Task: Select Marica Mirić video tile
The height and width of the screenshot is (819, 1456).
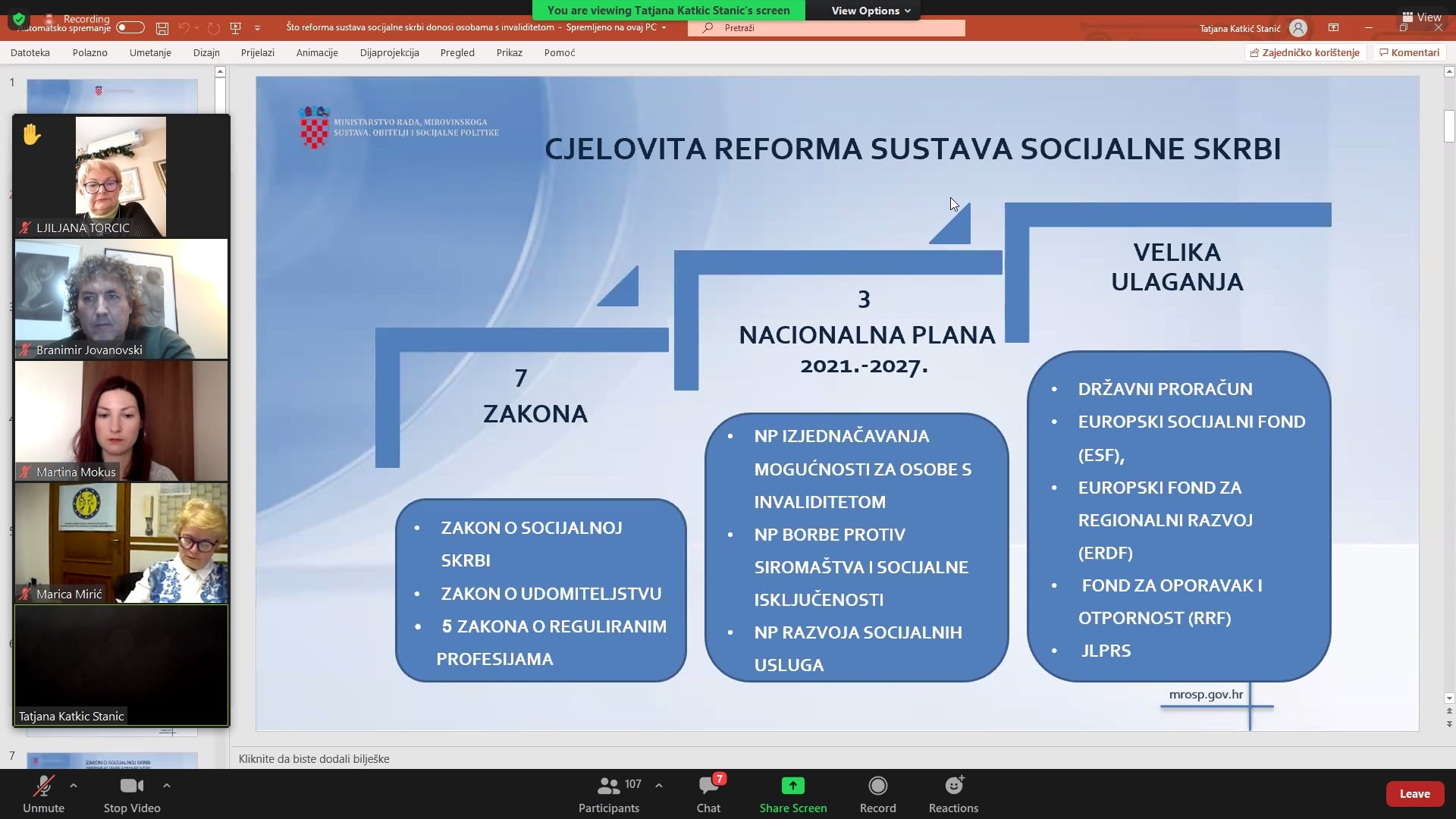Action: 121,543
